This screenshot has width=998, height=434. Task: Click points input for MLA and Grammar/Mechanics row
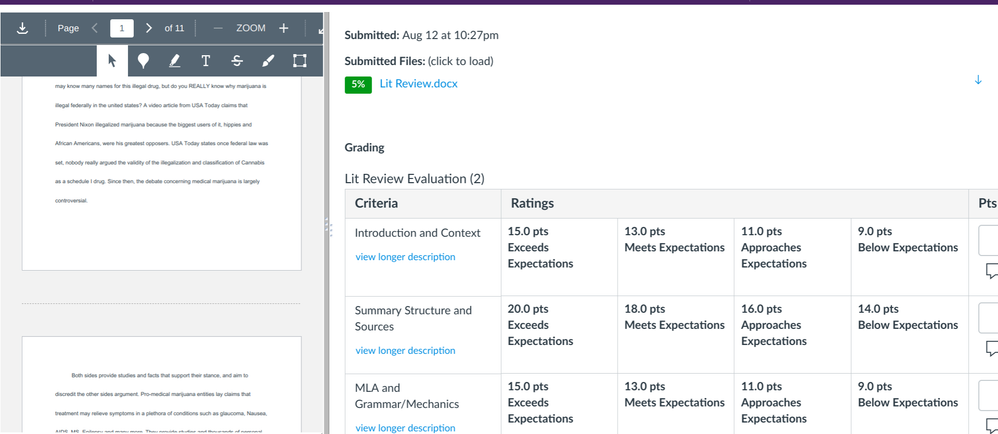click(988, 396)
